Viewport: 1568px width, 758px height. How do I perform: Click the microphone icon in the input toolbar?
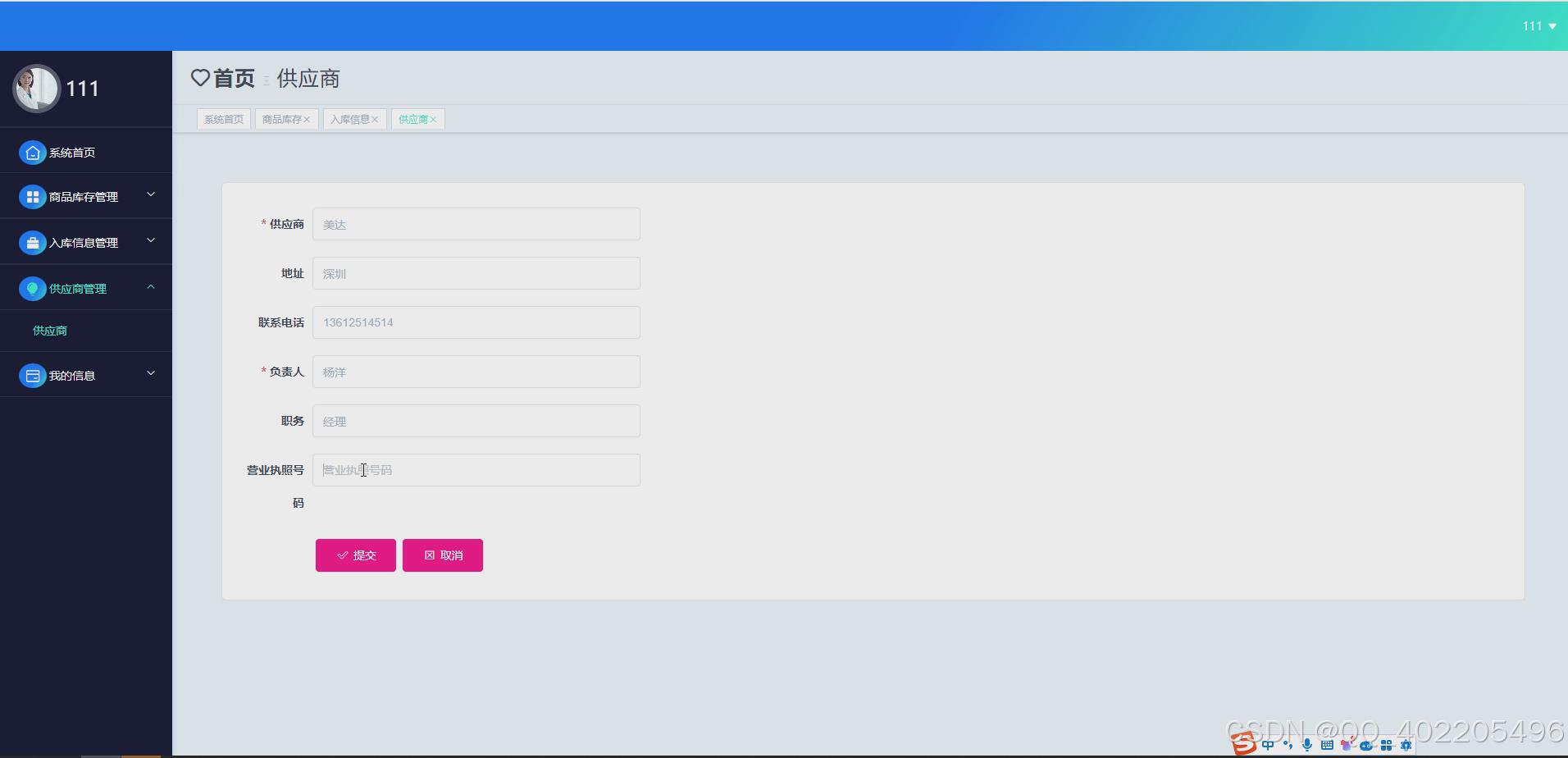pyautogui.click(x=1307, y=746)
